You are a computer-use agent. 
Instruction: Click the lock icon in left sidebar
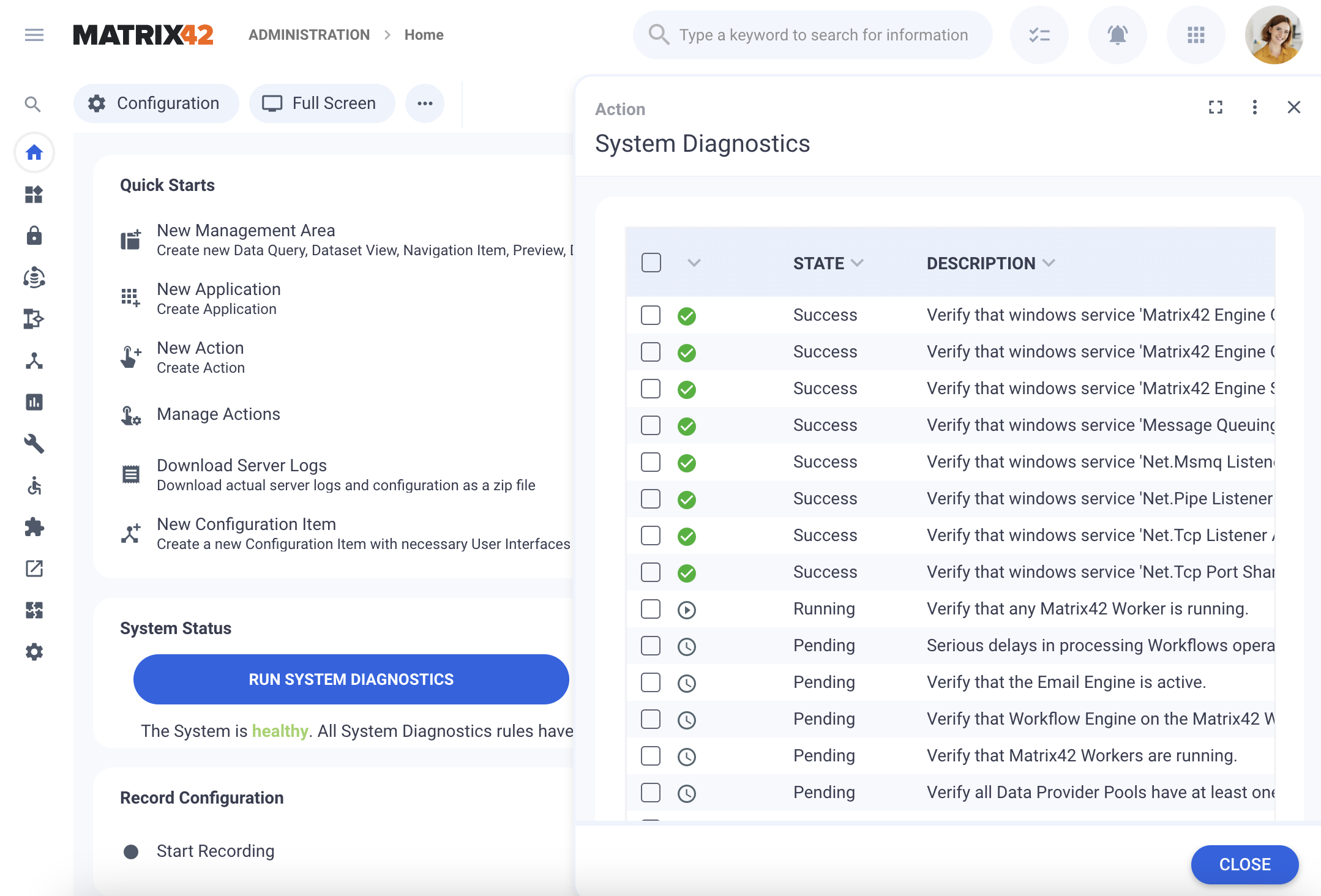34,236
